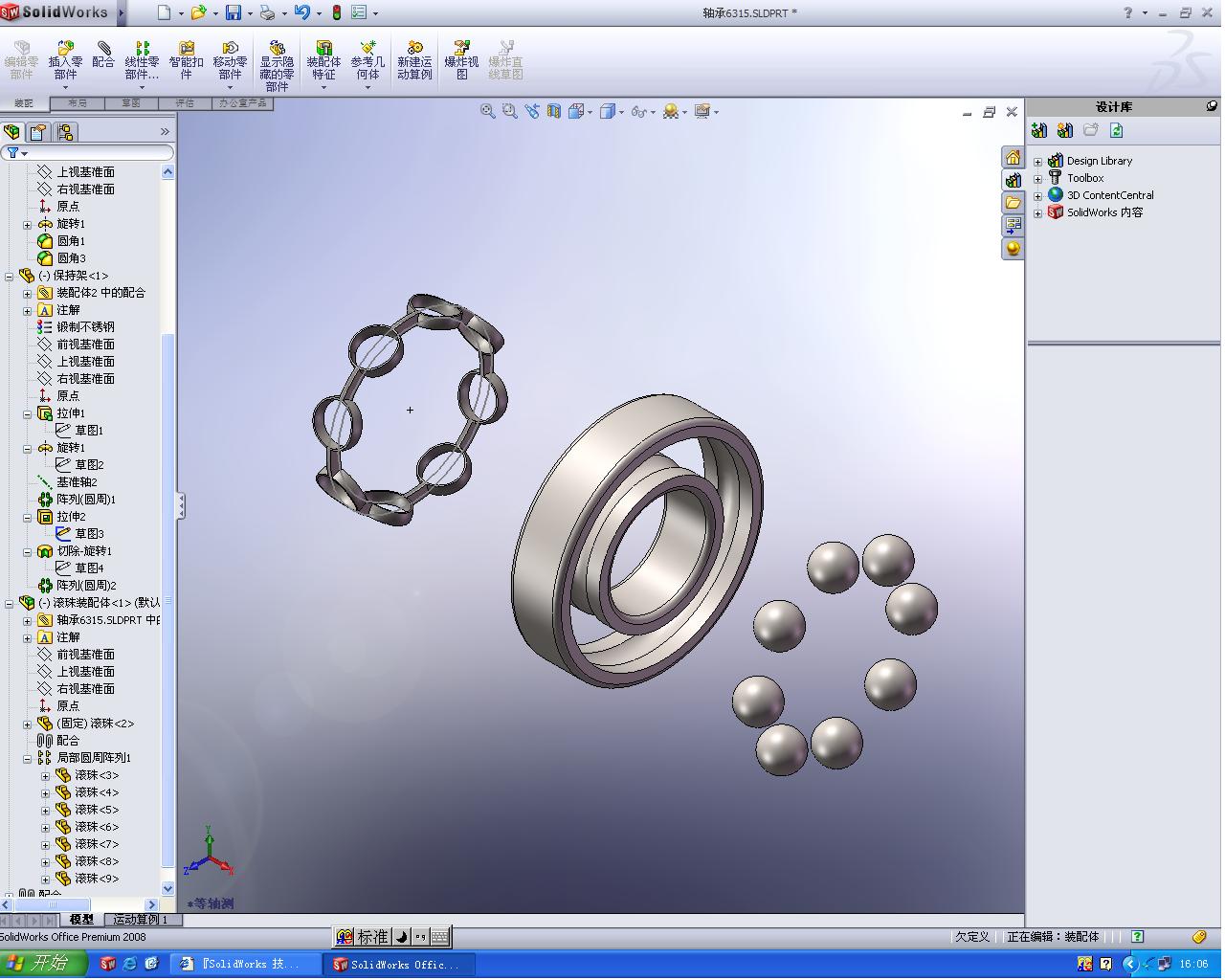
Task: Click the Previous View icon
Action: coord(532,112)
